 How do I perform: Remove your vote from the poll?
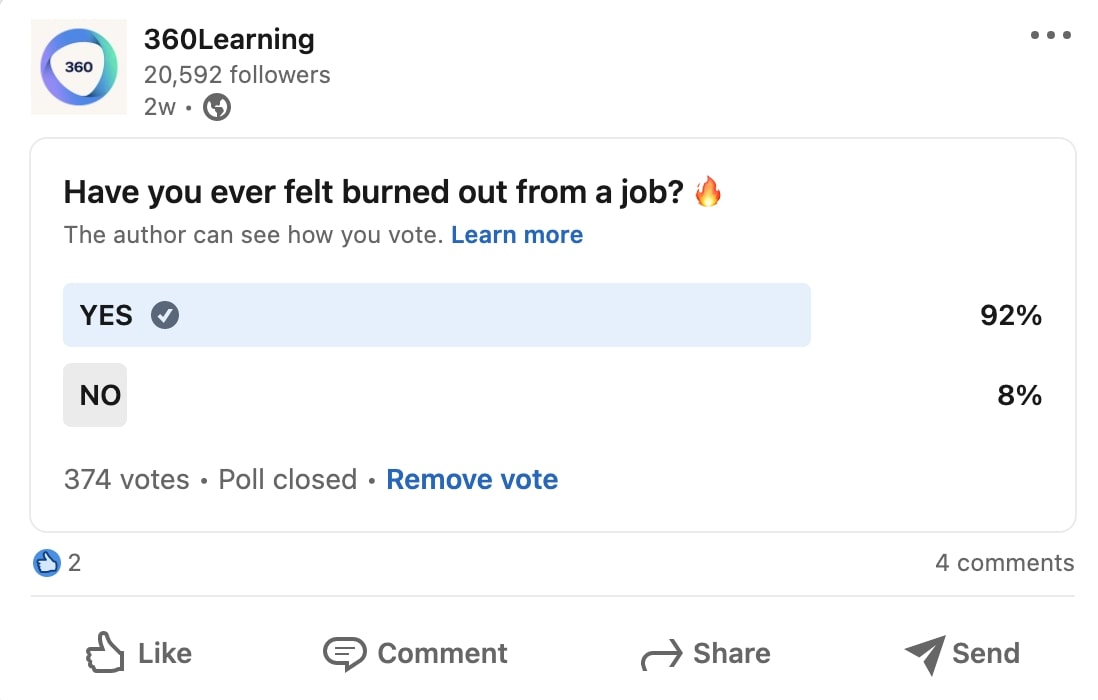(471, 479)
